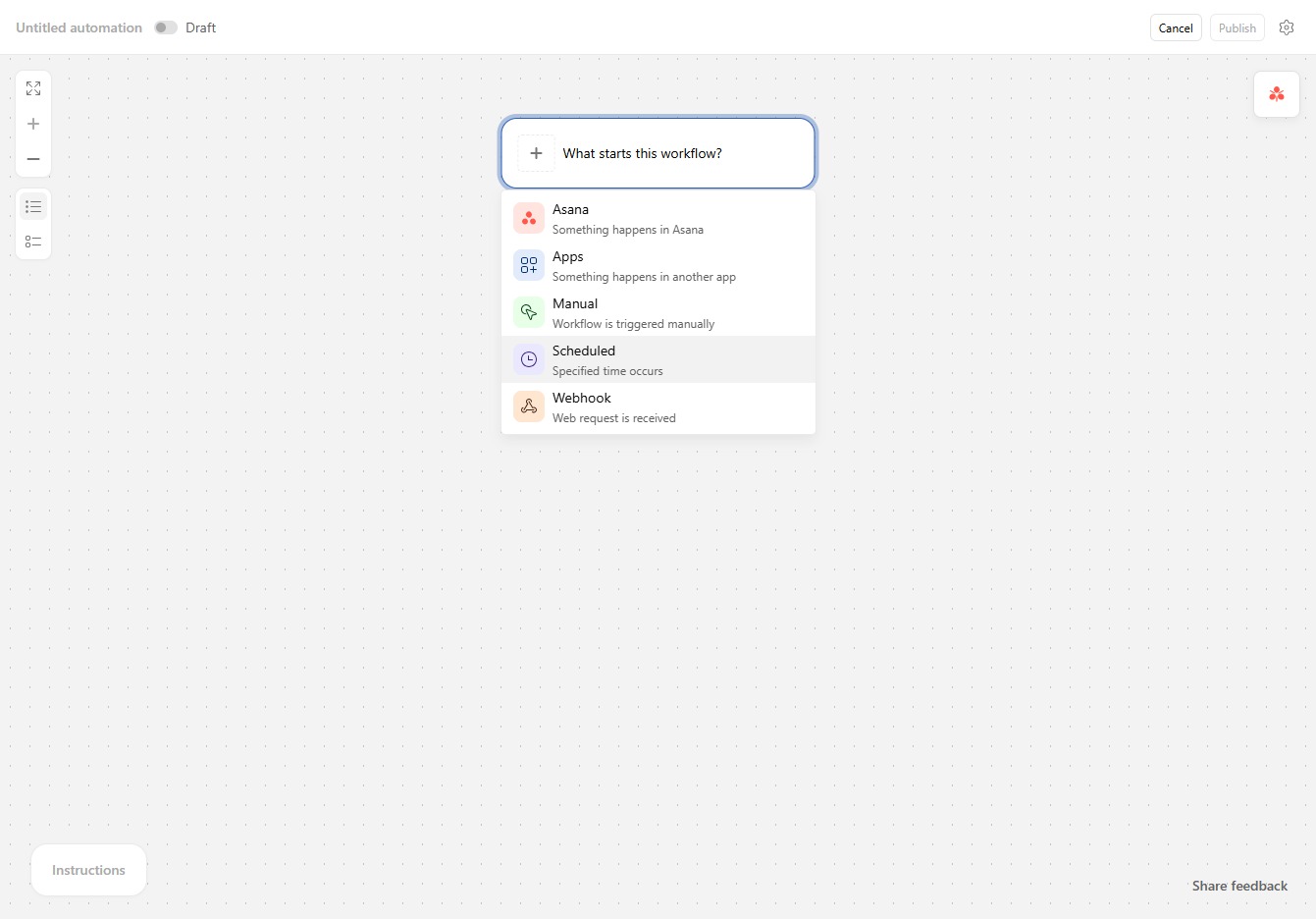Choose Apps as workflow trigger
Viewport: 1316px width, 919px height.
[658, 265]
